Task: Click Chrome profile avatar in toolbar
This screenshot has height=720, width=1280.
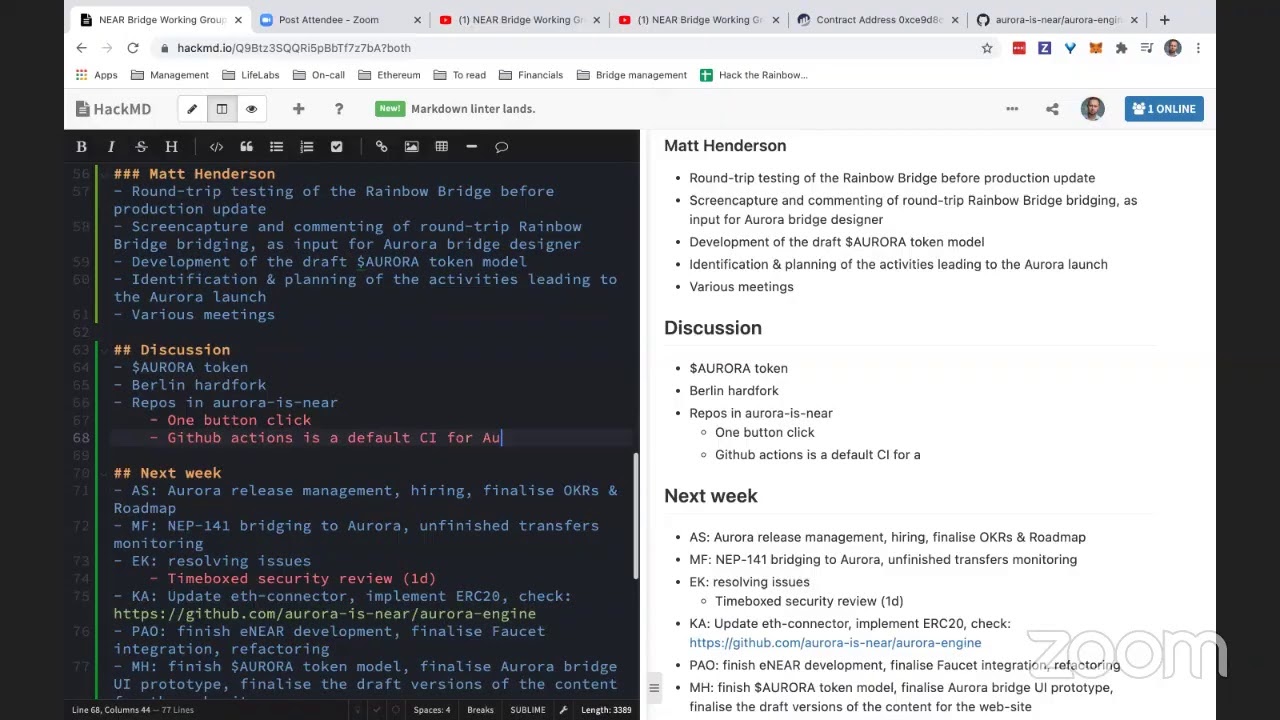Action: (x=1173, y=48)
